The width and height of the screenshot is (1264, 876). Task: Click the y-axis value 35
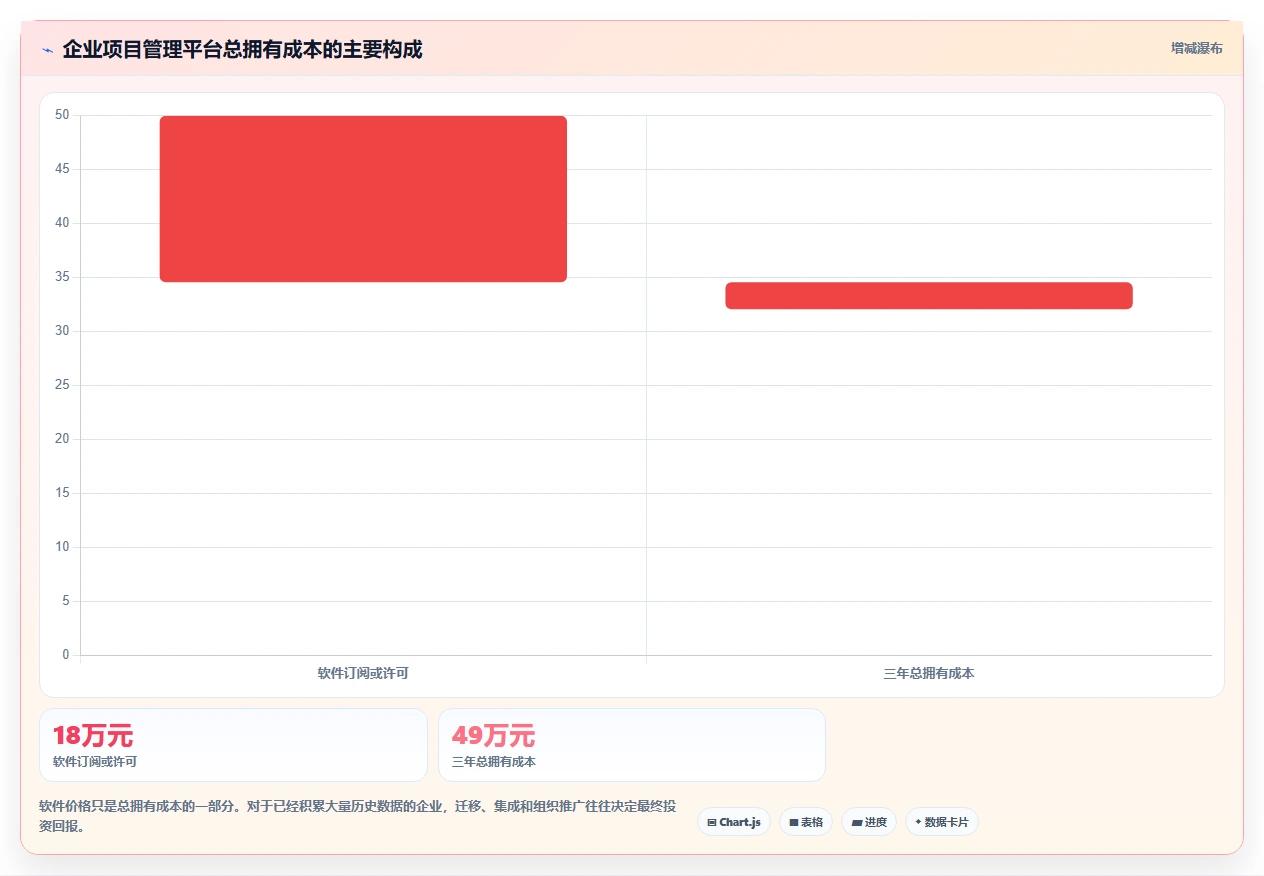[x=62, y=277]
